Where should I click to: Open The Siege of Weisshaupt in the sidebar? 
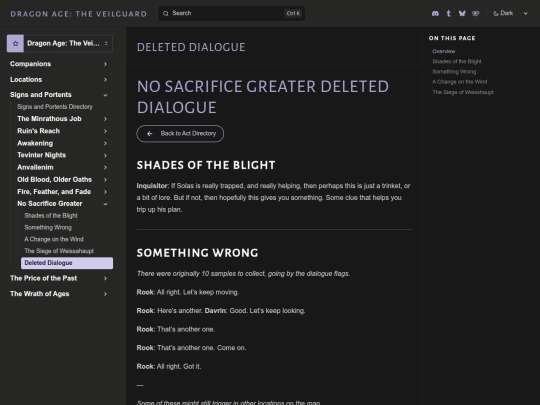pyautogui.click(x=59, y=251)
